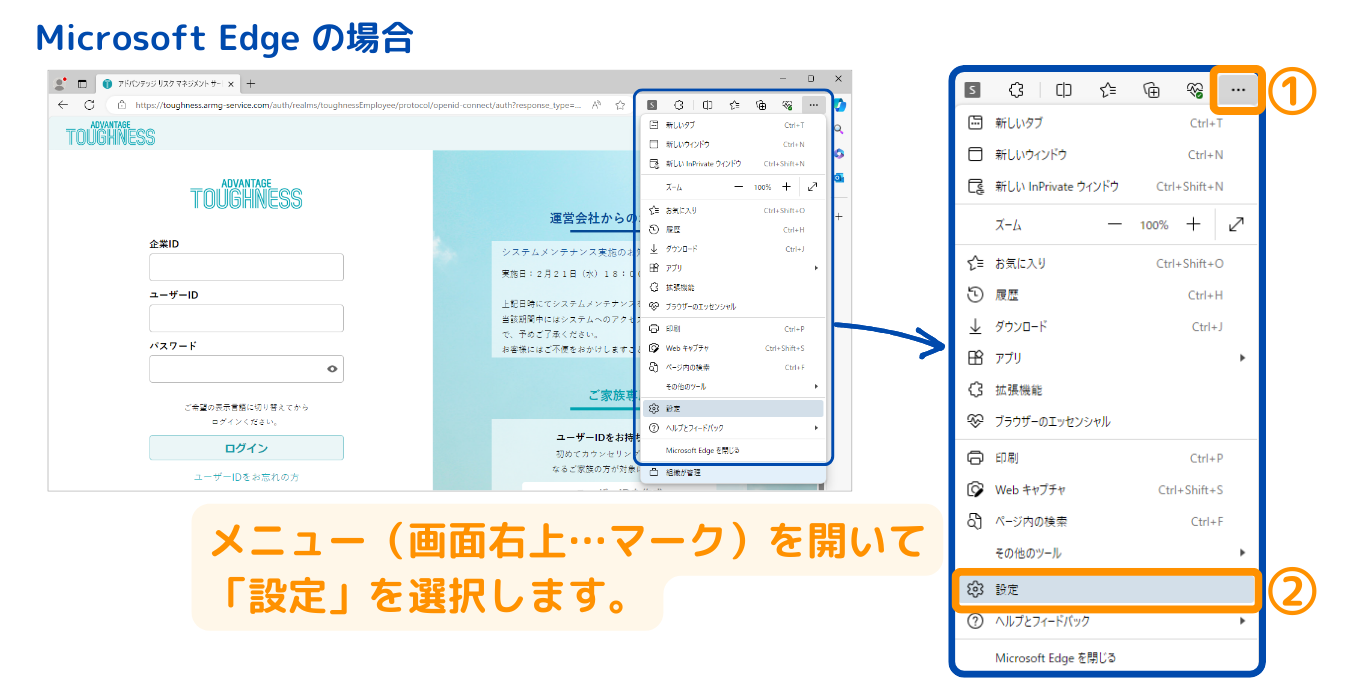Click the パスワード input field
The width and height of the screenshot is (1366, 699).
[246, 369]
